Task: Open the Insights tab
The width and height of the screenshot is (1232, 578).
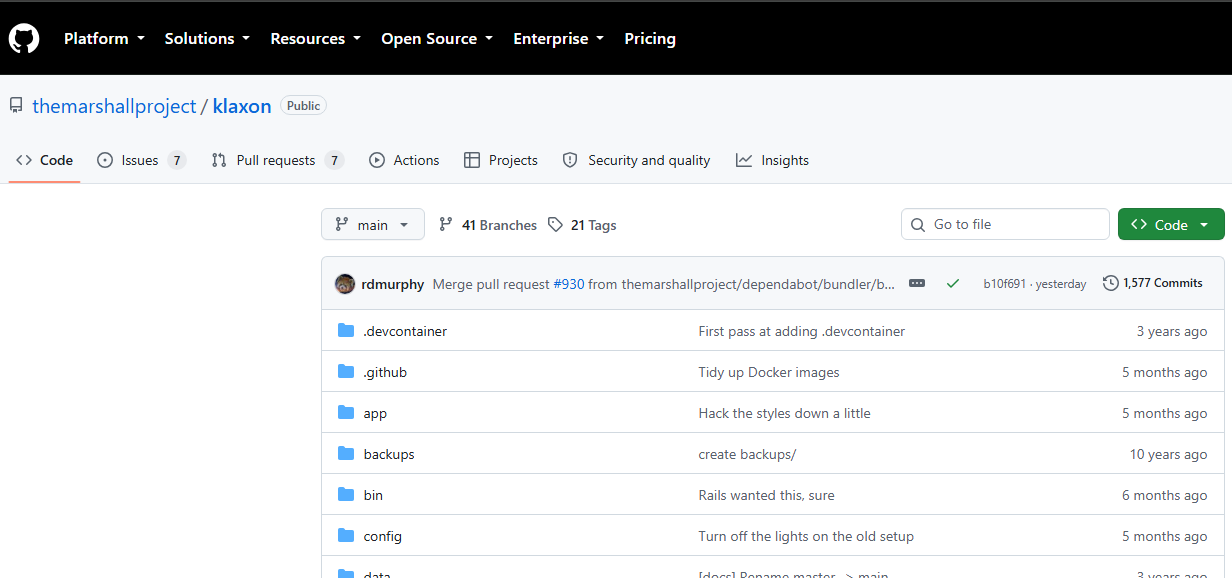Action: pos(772,160)
